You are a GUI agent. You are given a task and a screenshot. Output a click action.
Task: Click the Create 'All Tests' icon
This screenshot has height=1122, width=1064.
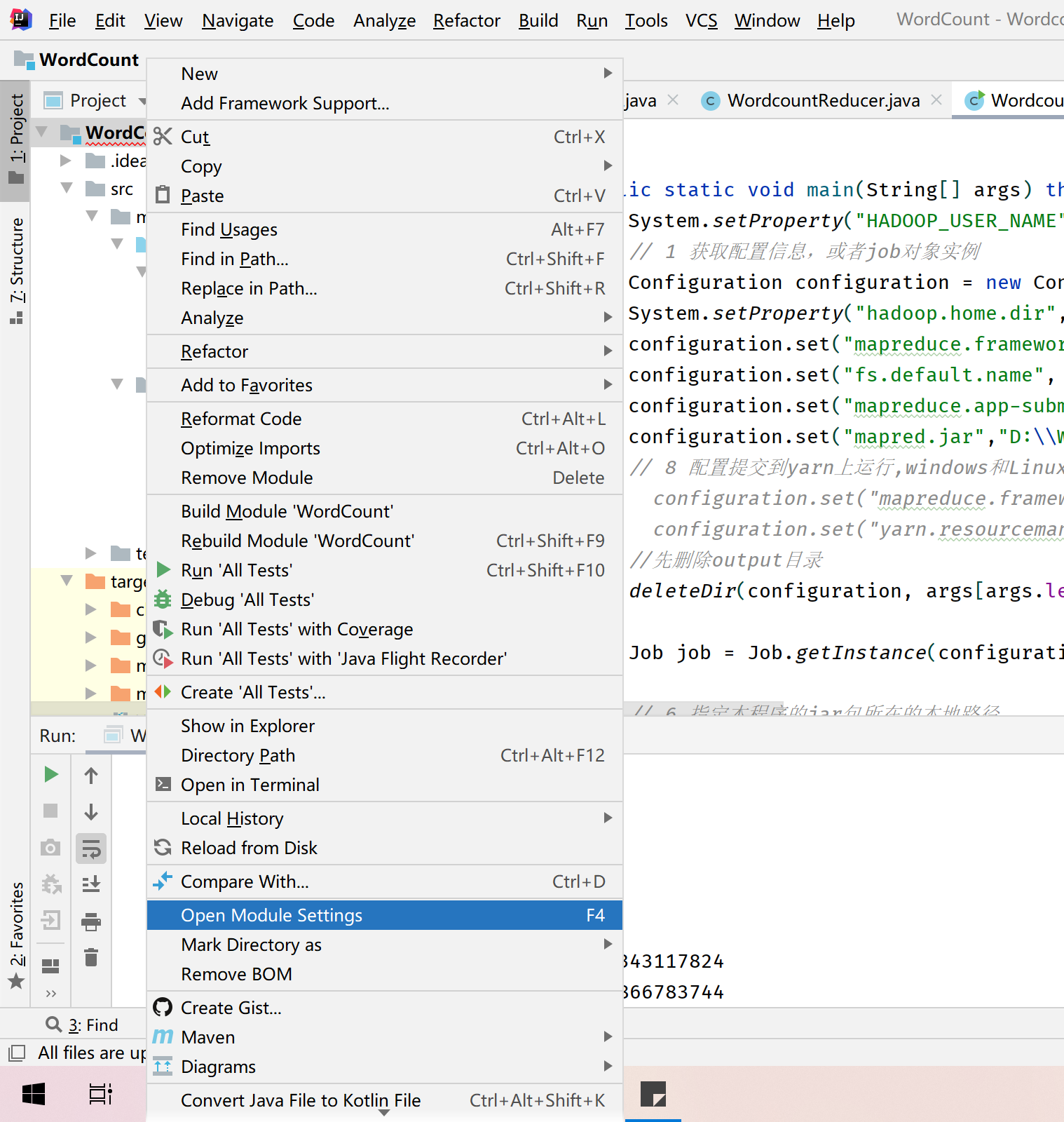click(163, 691)
